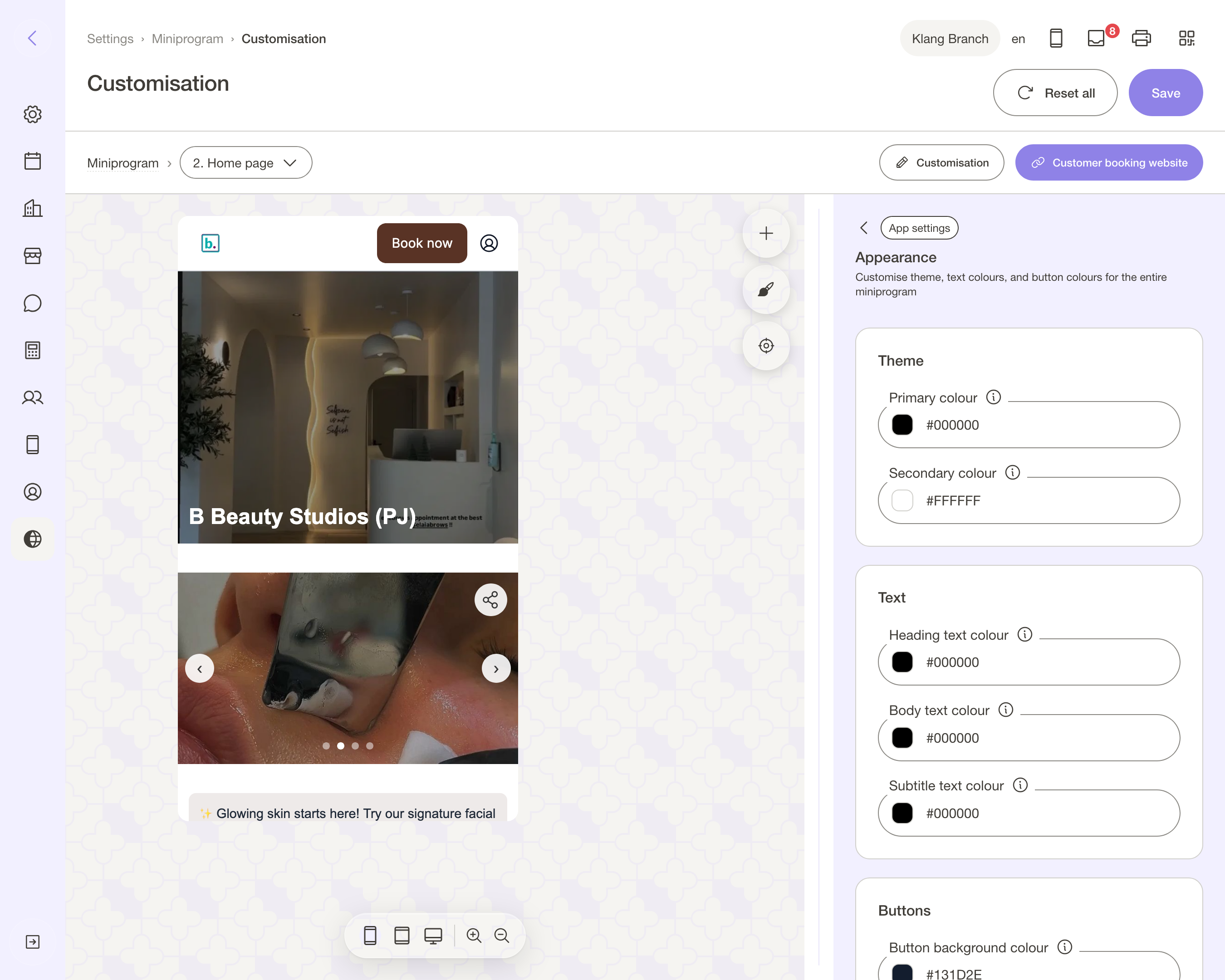Image resolution: width=1225 pixels, height=980 pixels.
Task: Select the globe icon in sidebar
Action: 32,539
